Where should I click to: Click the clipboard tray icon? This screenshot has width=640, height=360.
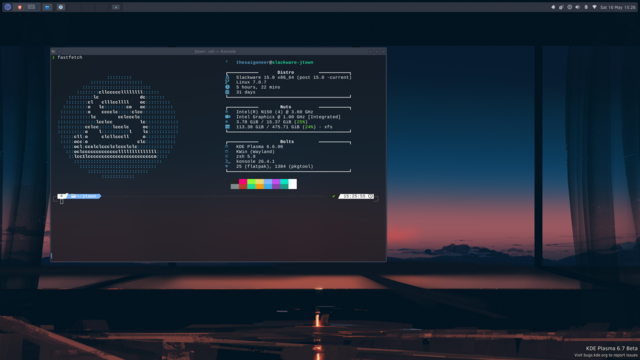561,7
